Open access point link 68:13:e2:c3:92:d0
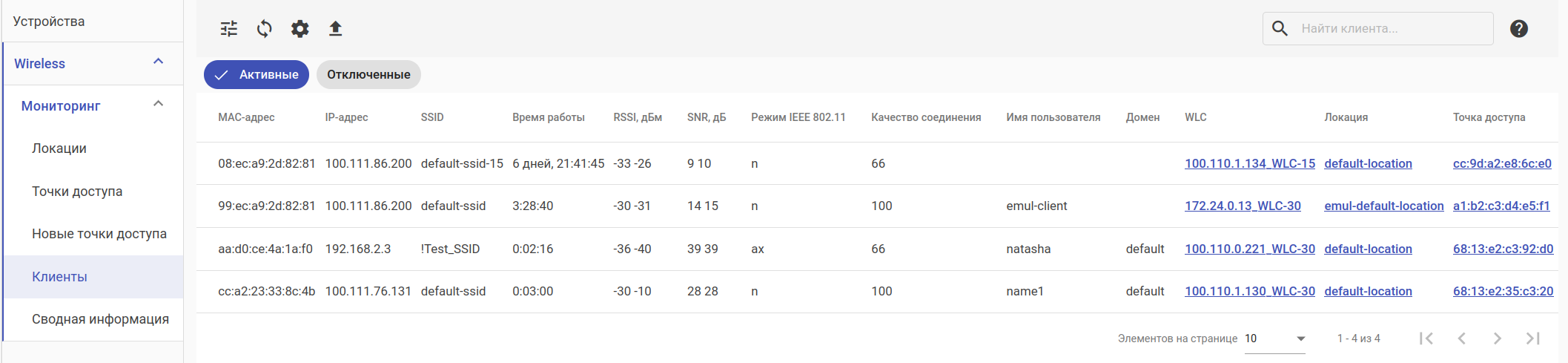Screen dimensions: 1568x363 (1503, 249)
